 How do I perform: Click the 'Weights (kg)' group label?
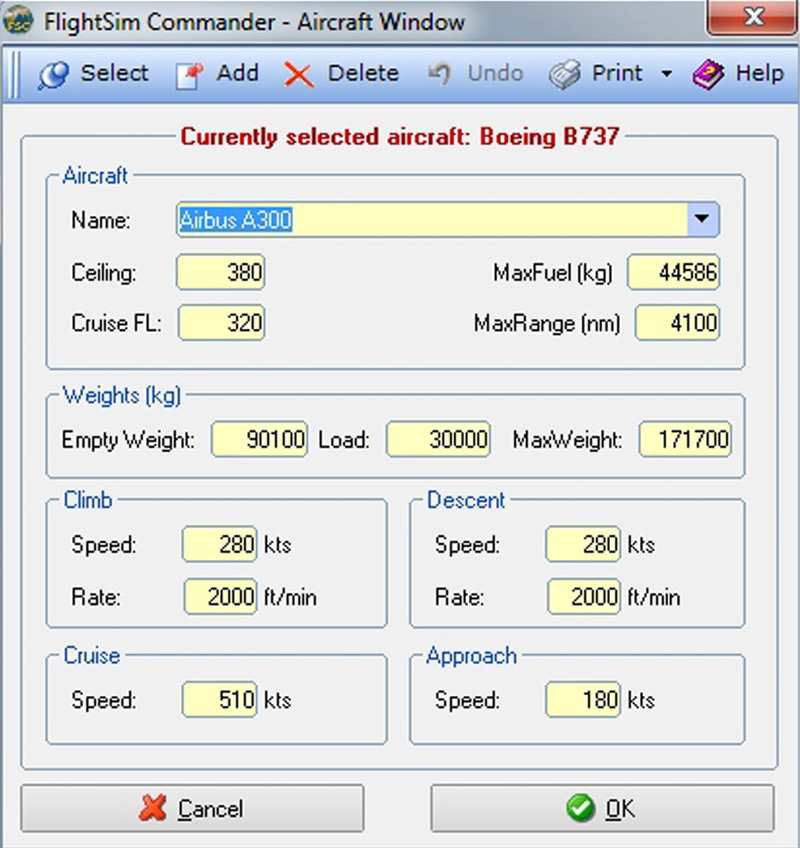pyautogui.click(x=122, y=395)
